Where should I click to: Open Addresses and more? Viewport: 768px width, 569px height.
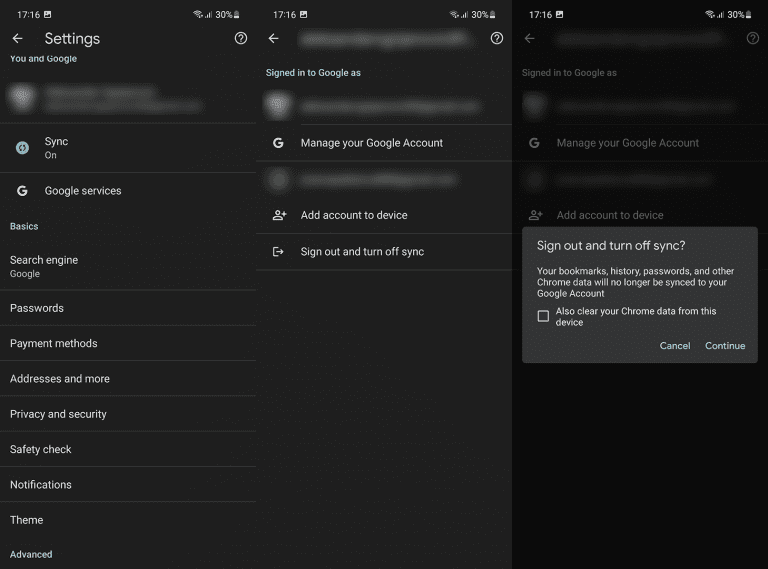tap(128, 379)
